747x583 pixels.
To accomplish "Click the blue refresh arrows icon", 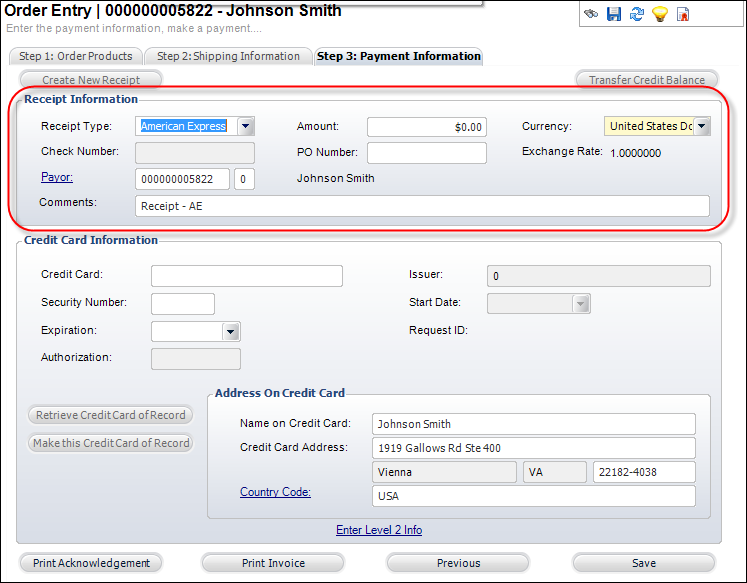I will point(637,14).
